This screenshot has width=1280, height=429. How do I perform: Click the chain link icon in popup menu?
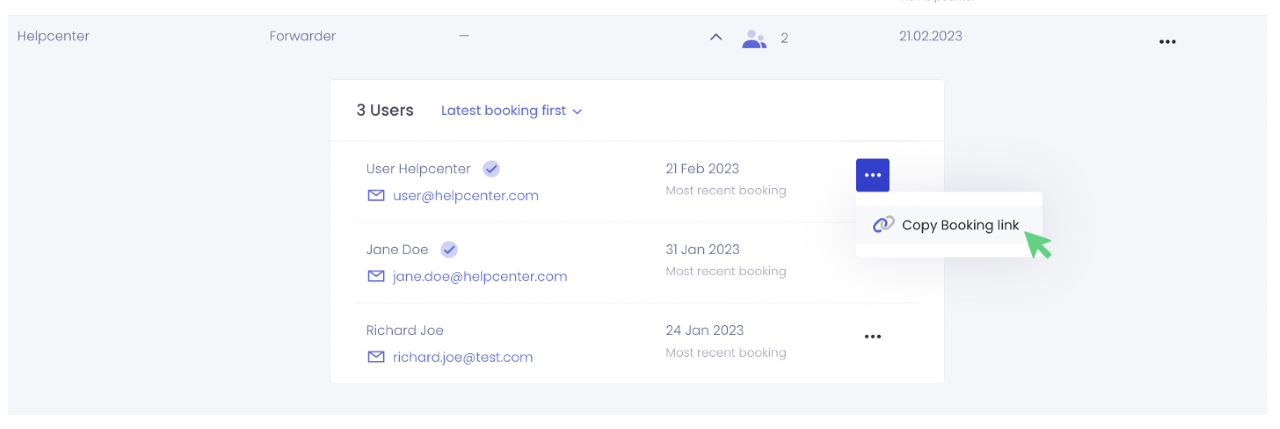point(883,225)
